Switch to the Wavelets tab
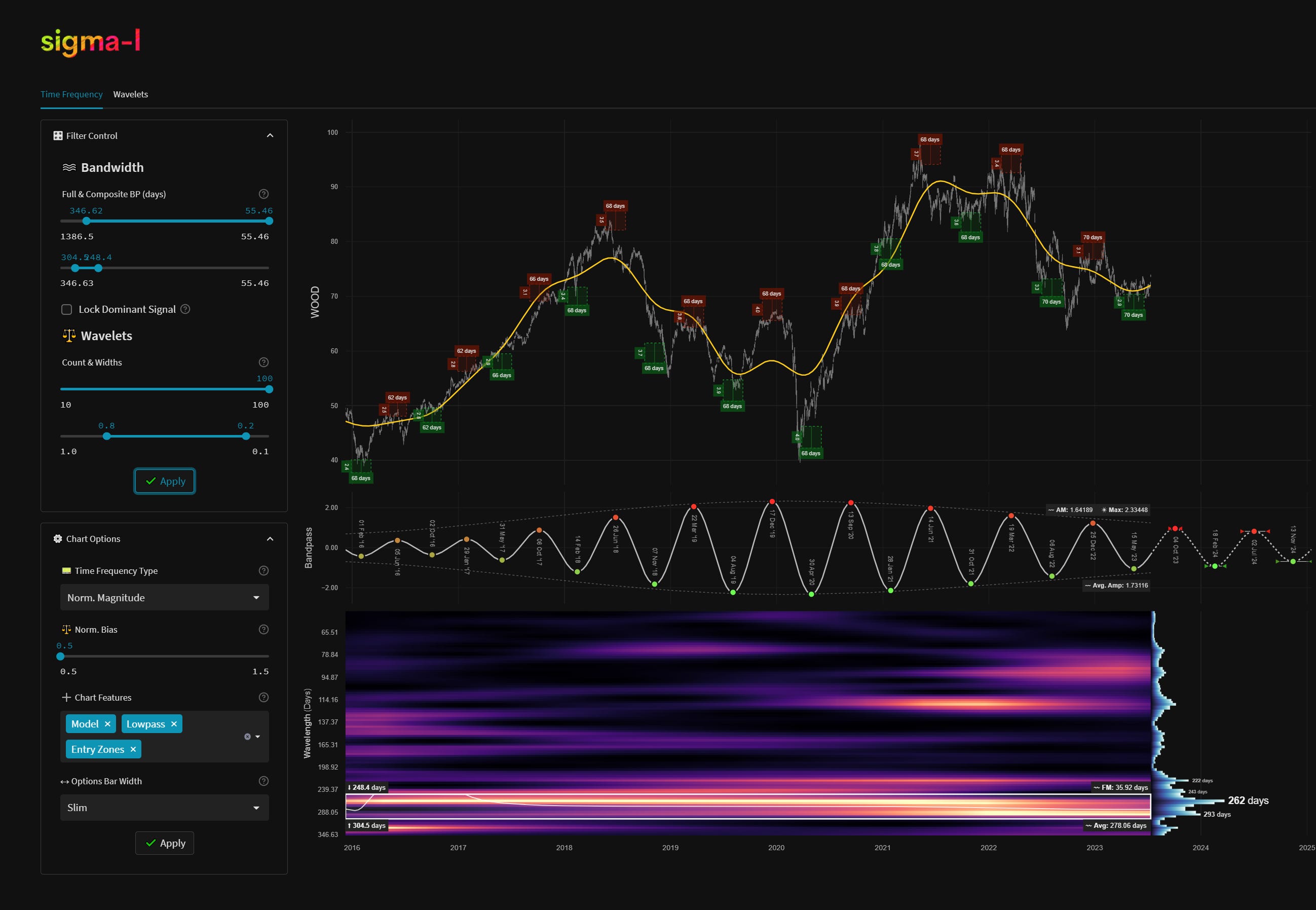 pyautogui.click(x=131, y=94)
